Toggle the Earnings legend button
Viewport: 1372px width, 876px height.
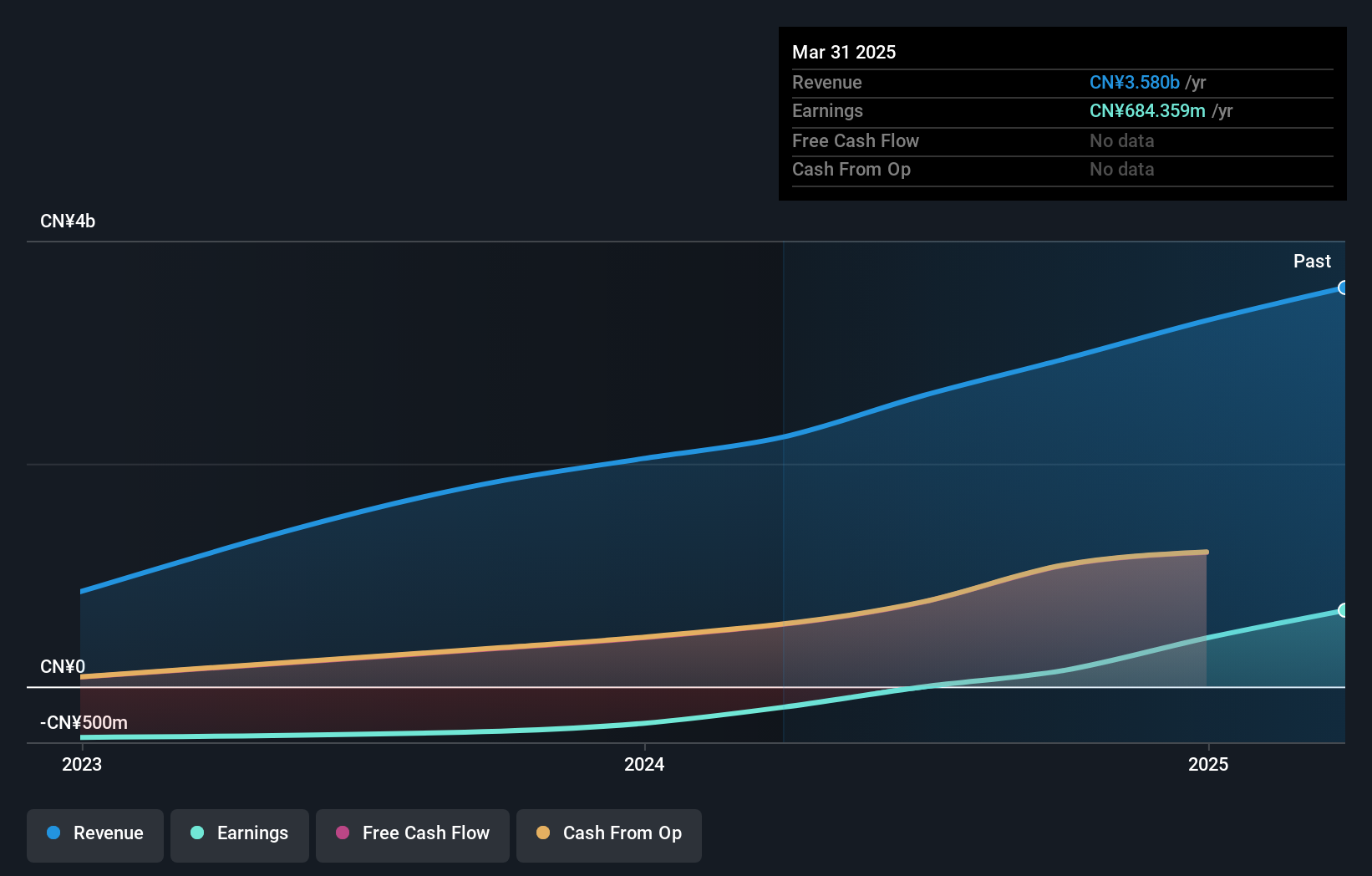[240, 835]
